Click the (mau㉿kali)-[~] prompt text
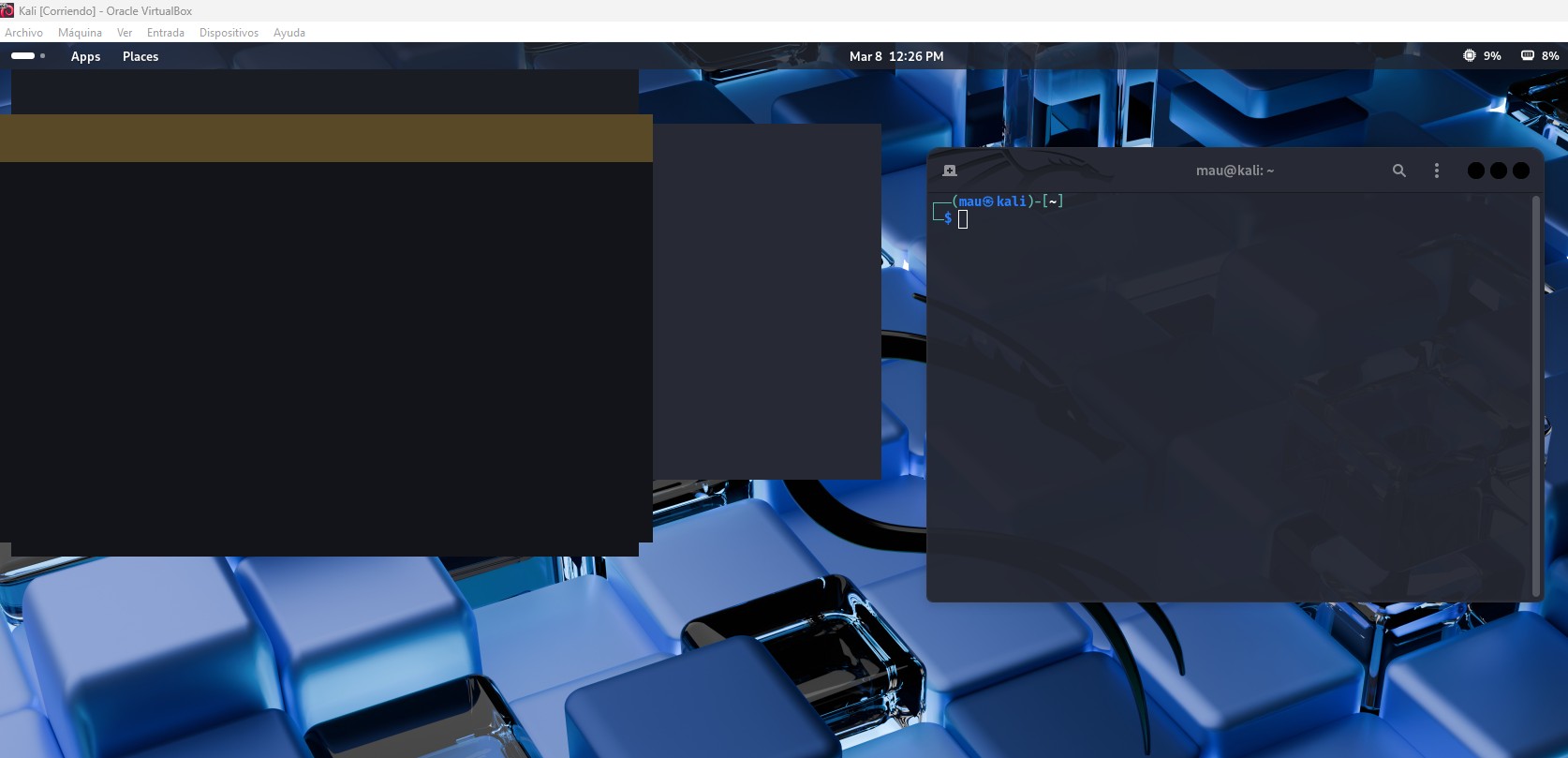The width and height of the screenshot is (1568, 758). (1007, 201)
